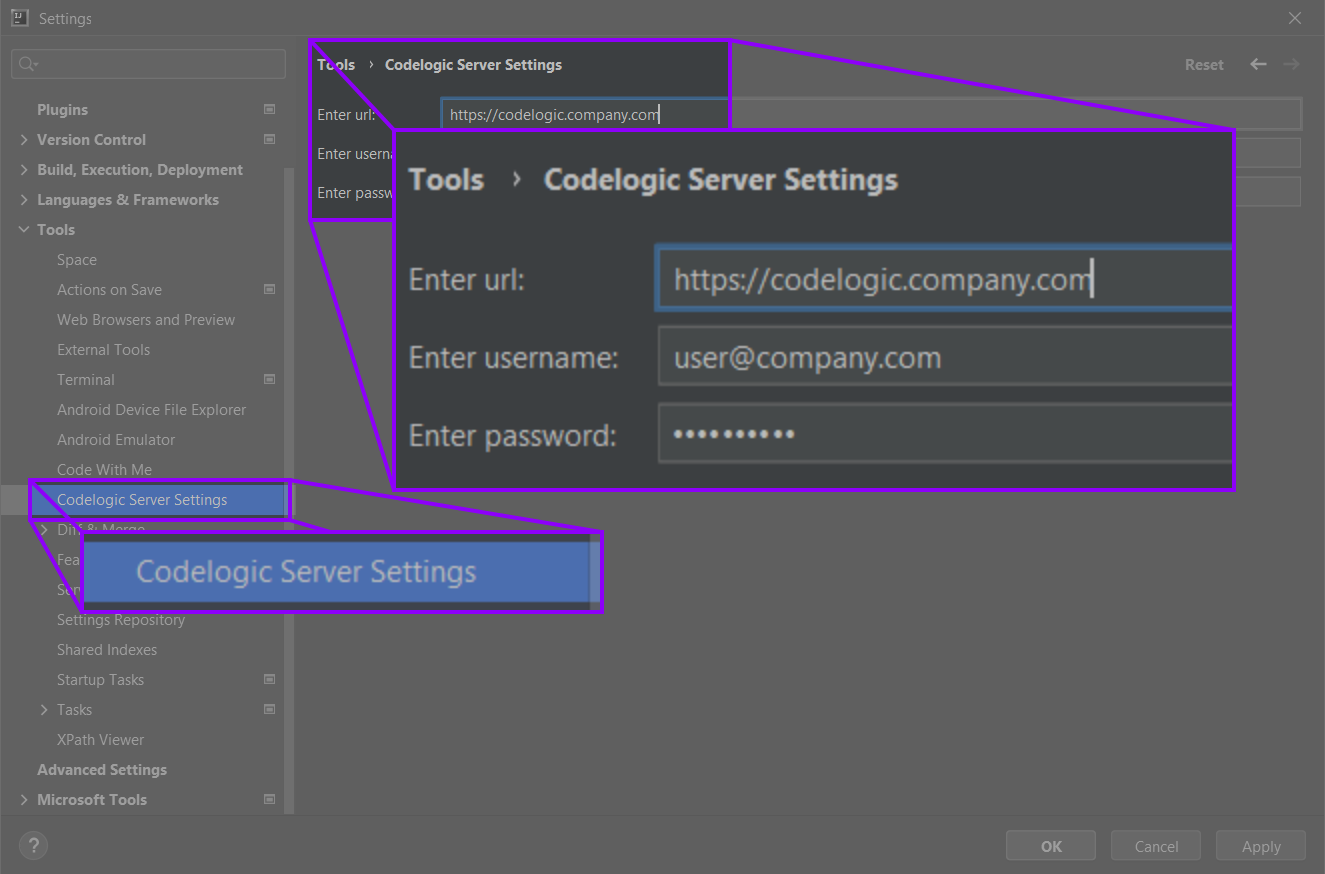Click Tools in the breadcrumb path
This screenshot has width=1325, height=874.
coord(335,64)
